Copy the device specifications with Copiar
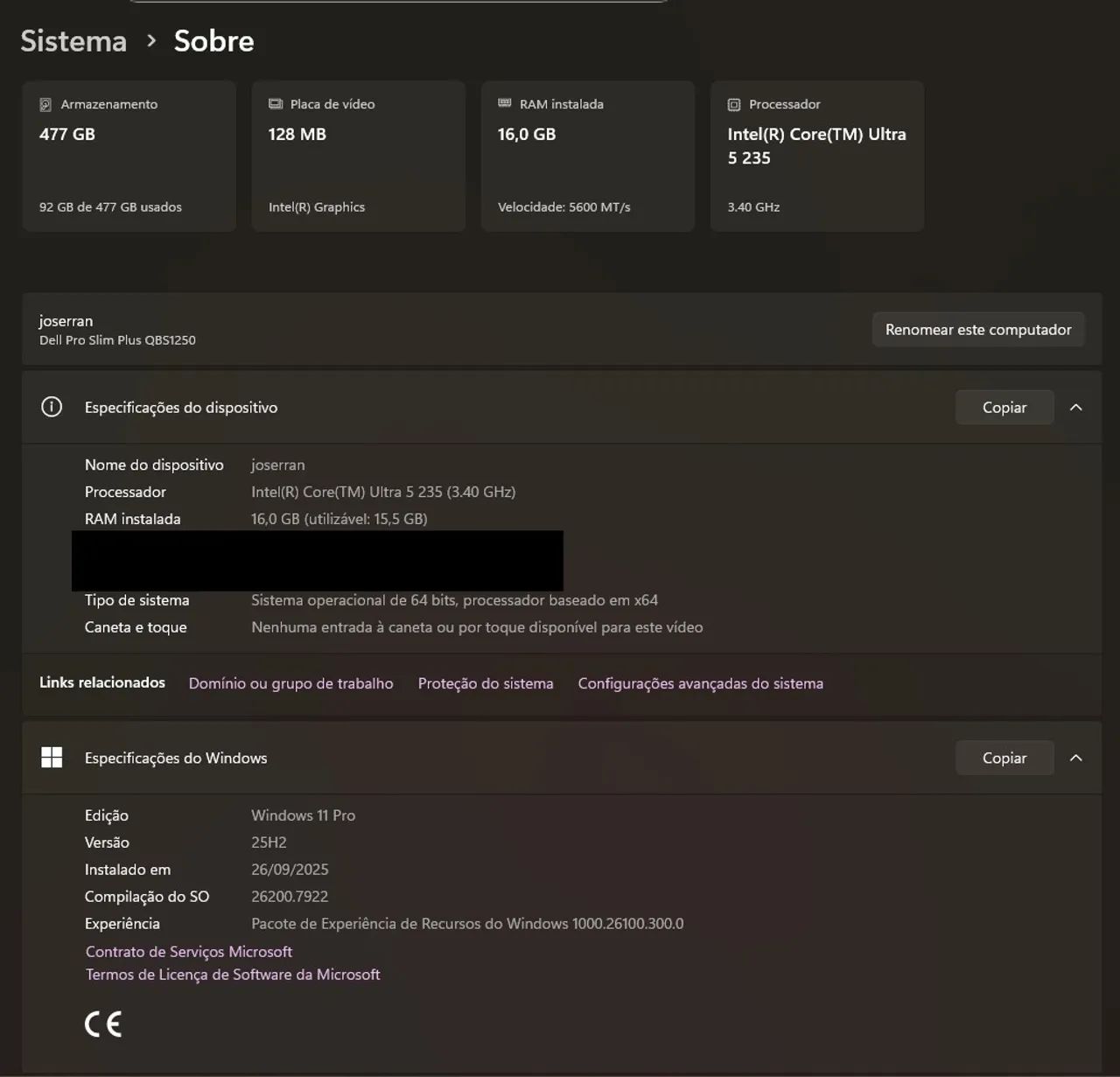This screenshot has height=1077, width=1120. coord(1004,408)
